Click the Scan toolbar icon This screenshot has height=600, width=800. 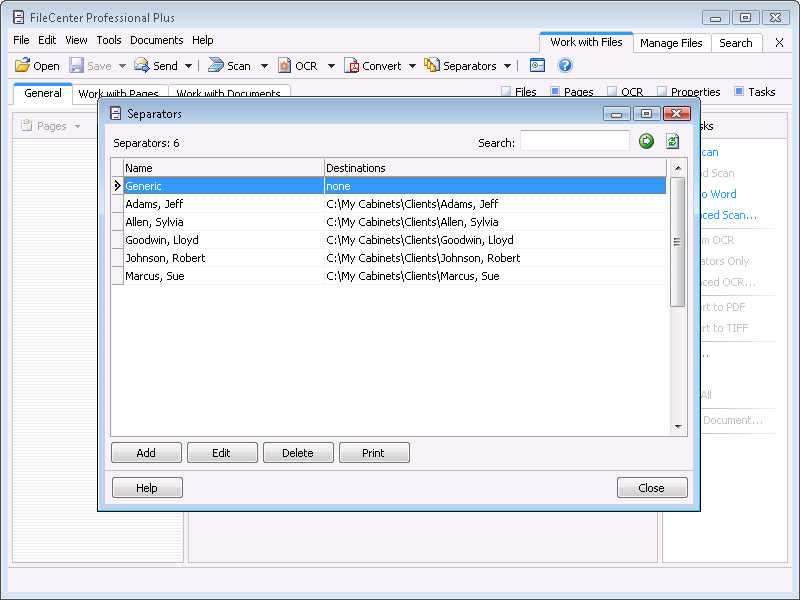(x=215, y=66)
